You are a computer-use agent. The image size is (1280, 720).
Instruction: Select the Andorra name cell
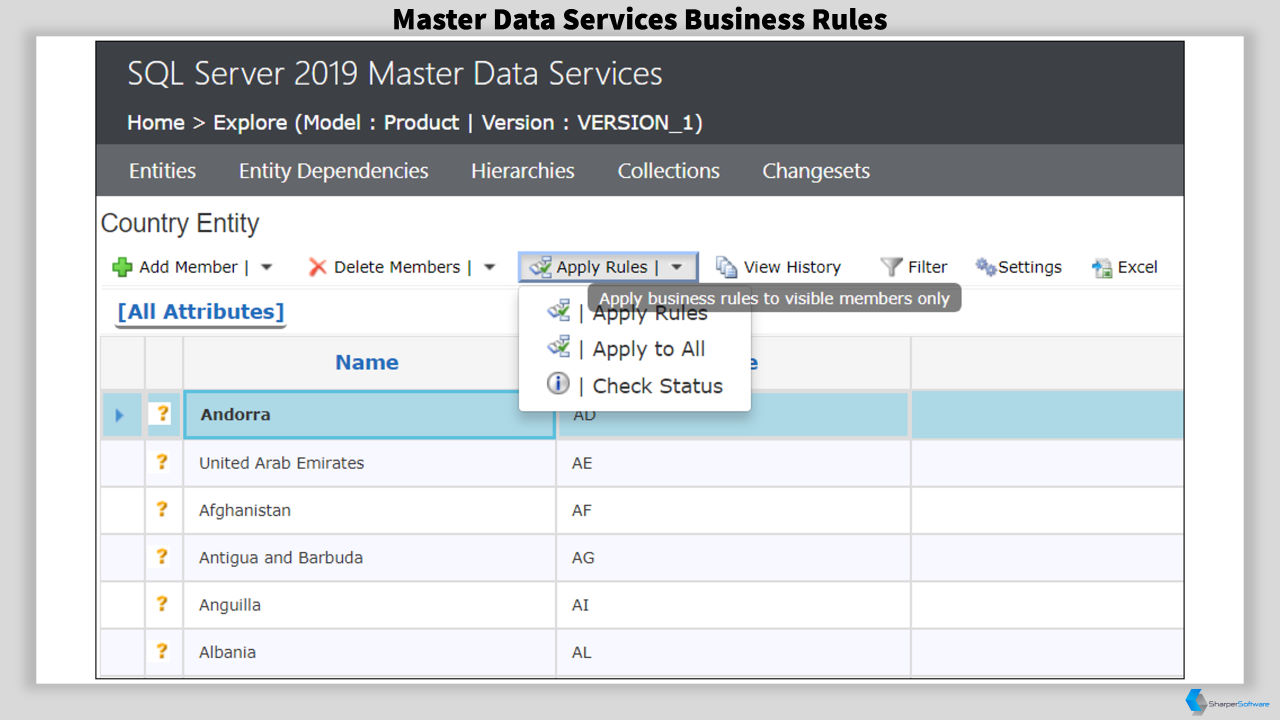coord(369,415)
